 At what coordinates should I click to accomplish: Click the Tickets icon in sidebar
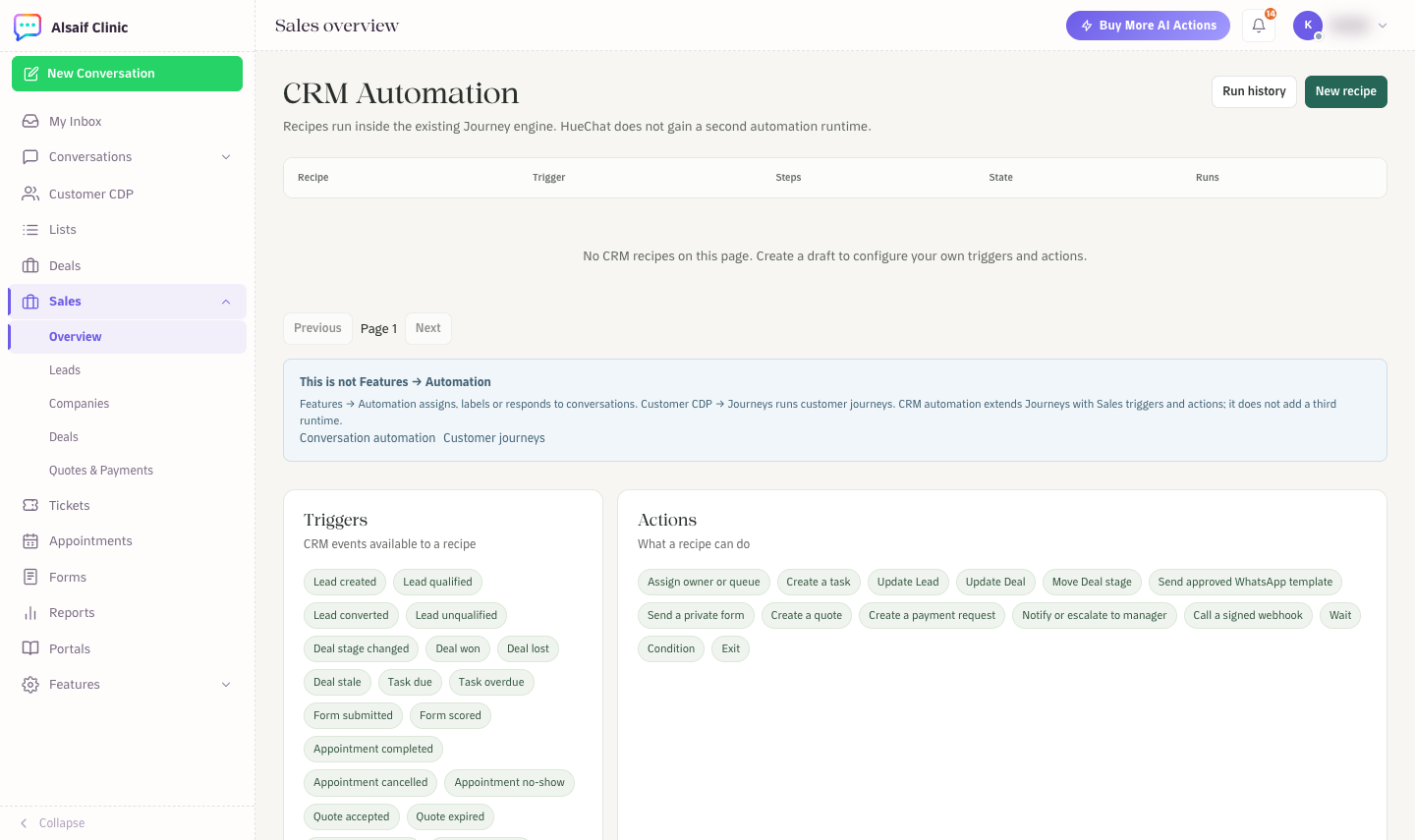click(x=30, y=505)
